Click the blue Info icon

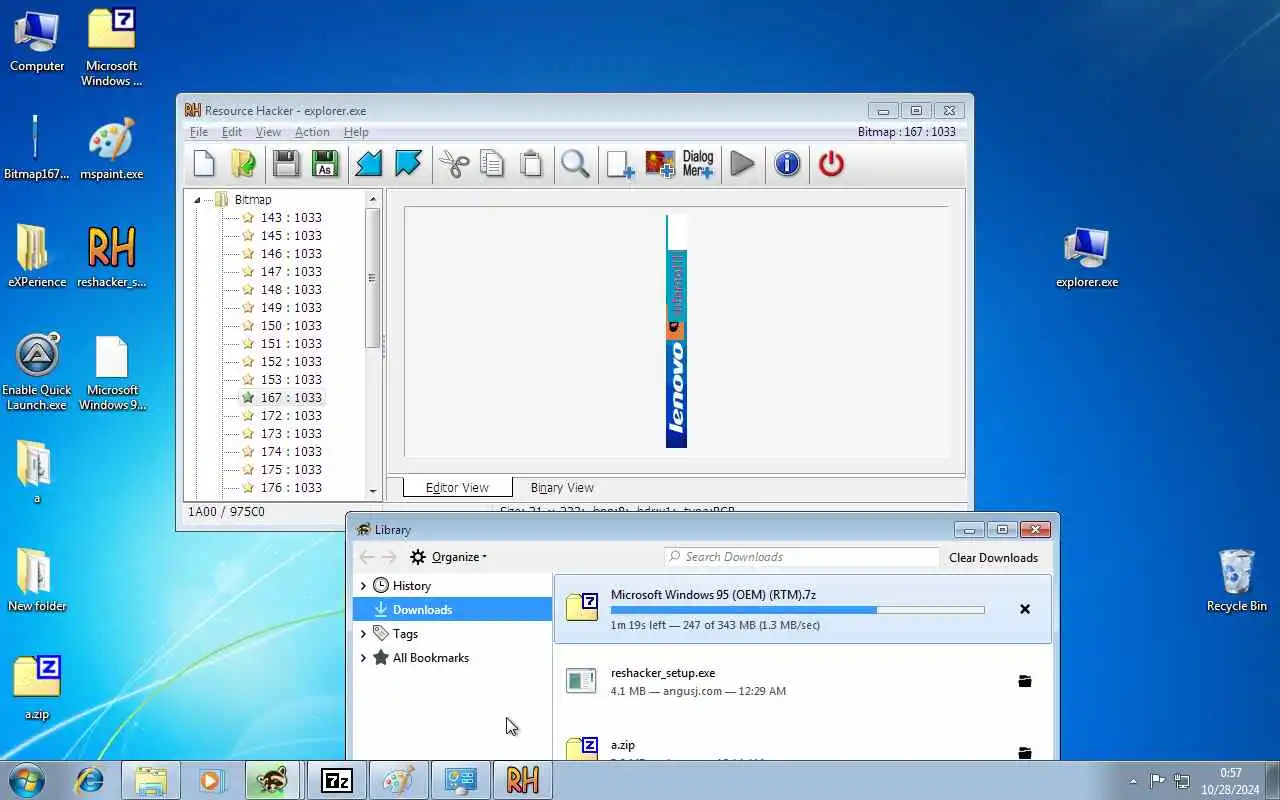(x=787, y=164)
